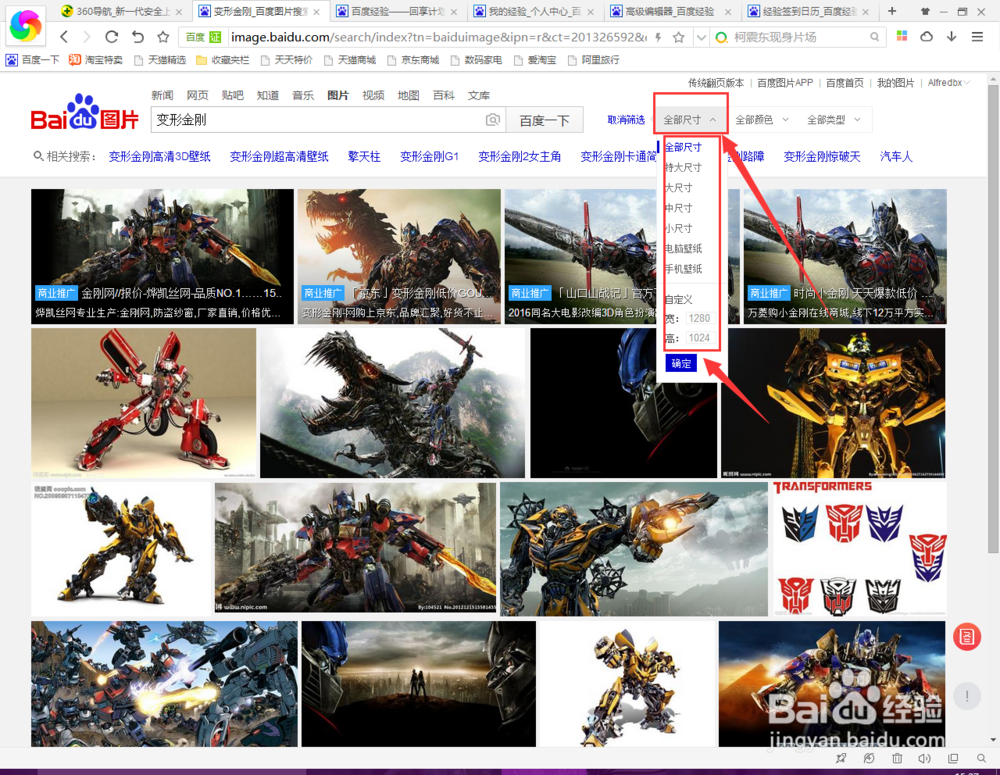
Task: Click the overlapping windows icon in status bar
Action: click(953, 758)
